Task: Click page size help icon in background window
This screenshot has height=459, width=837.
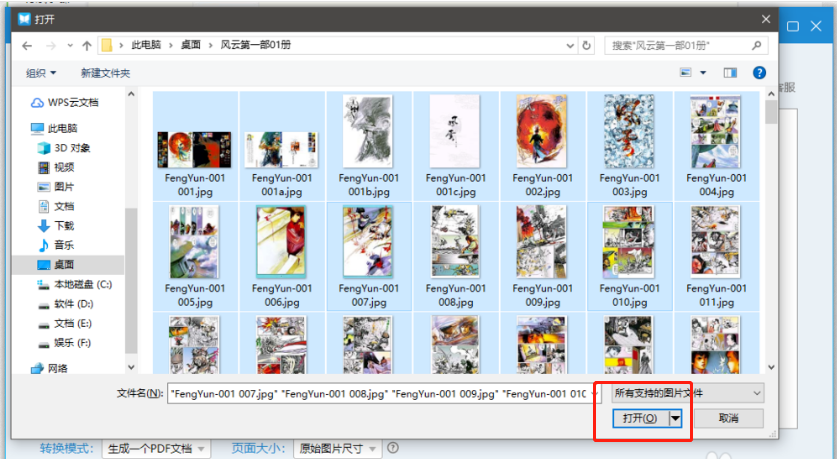Action: click(393, 448)
